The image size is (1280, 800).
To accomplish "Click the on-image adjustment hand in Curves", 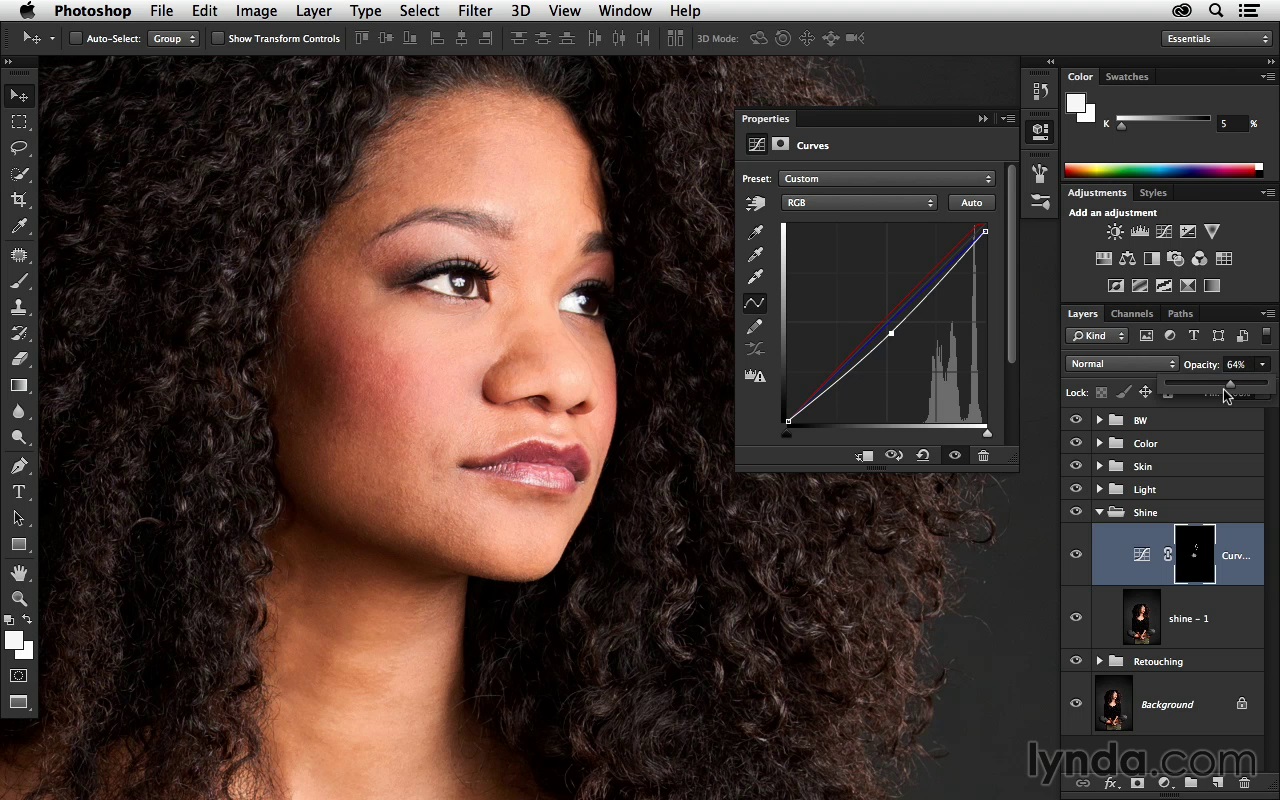I will tap(755, 203).
